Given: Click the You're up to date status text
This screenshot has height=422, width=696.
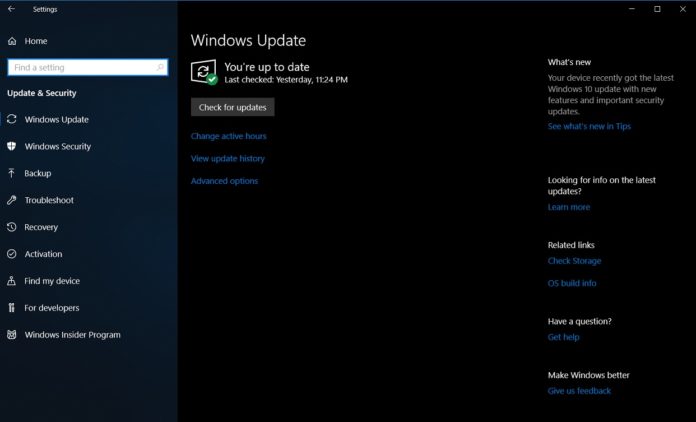Looking at the screenshot, I should [x=267, y=67].
